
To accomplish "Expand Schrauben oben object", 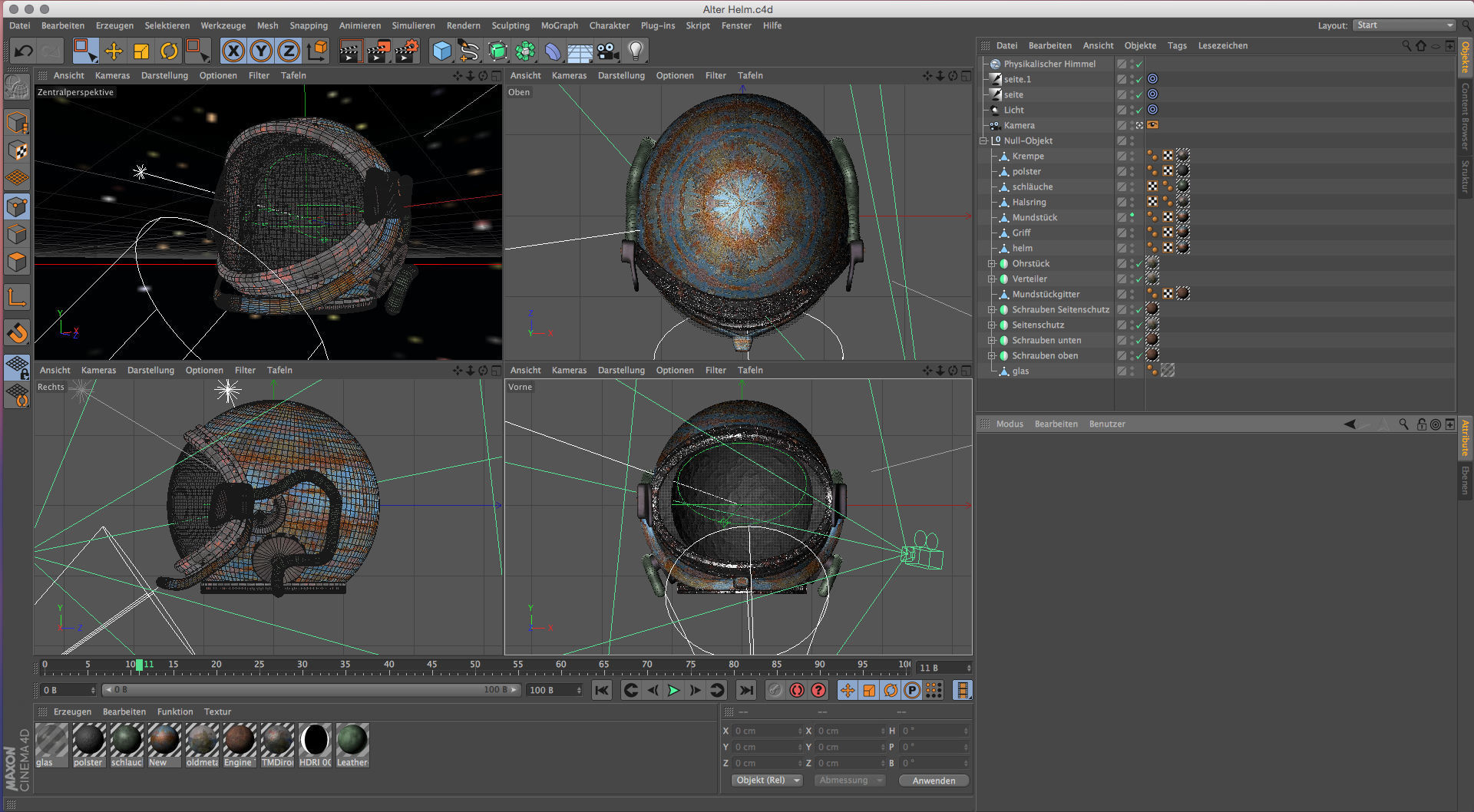I will pos(991,355).
